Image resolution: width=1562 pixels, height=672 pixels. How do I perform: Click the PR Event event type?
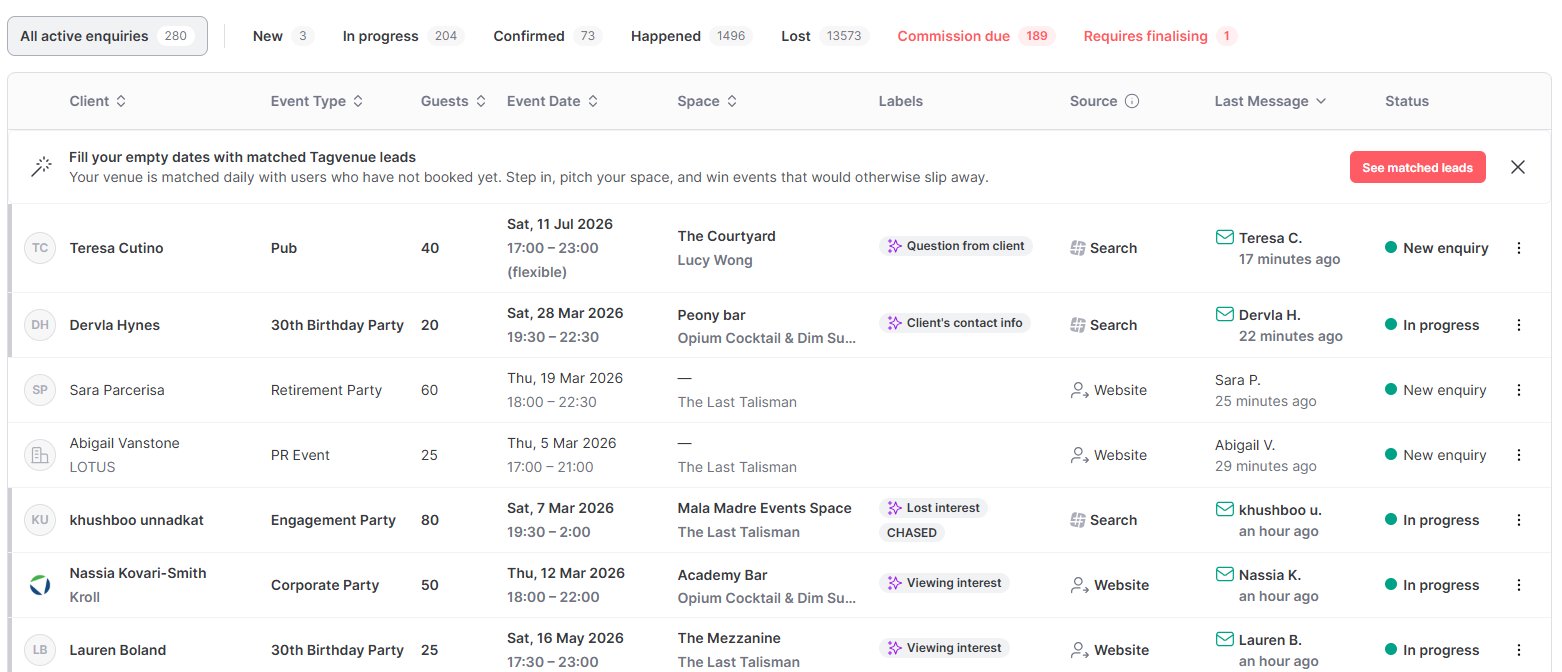300,455
